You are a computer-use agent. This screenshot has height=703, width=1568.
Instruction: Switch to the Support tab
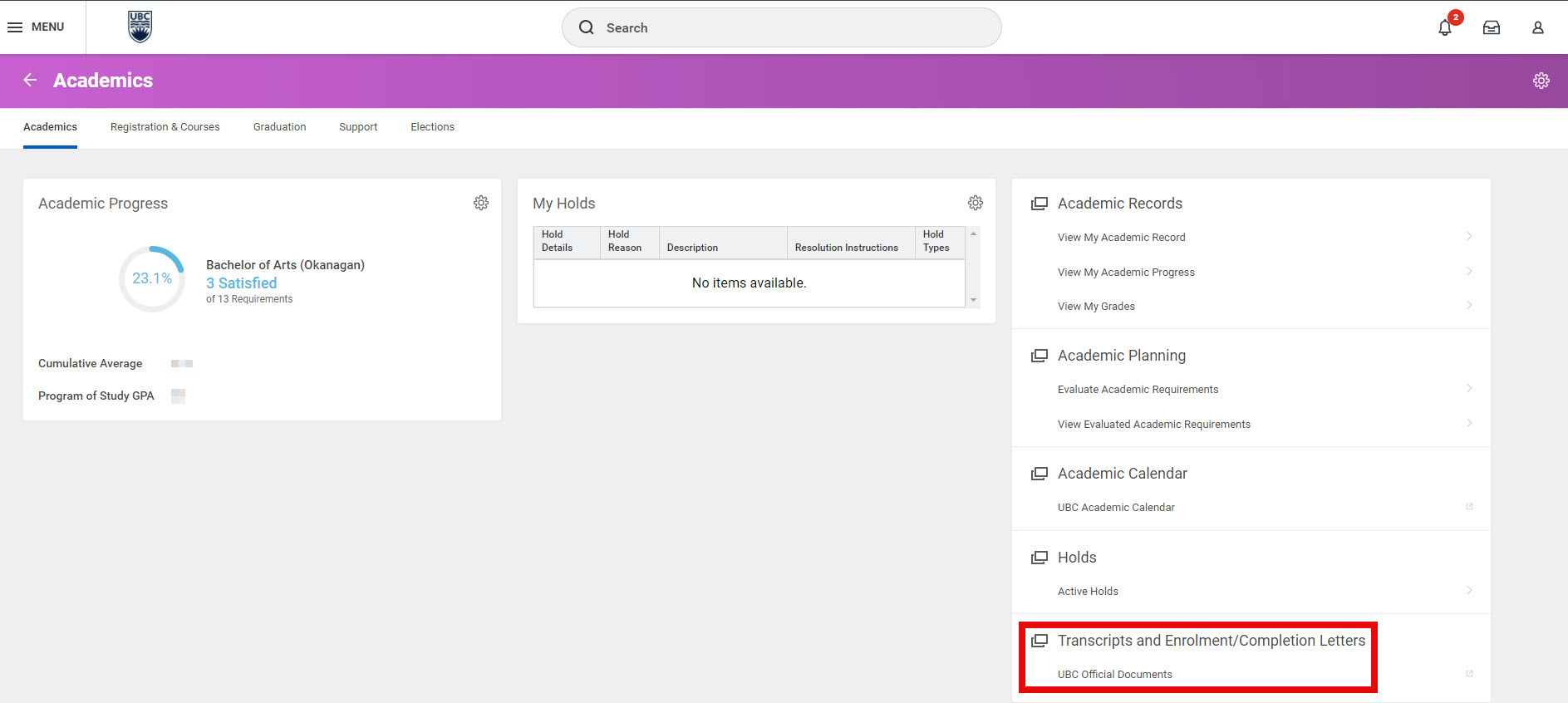(x=358, y=127)
